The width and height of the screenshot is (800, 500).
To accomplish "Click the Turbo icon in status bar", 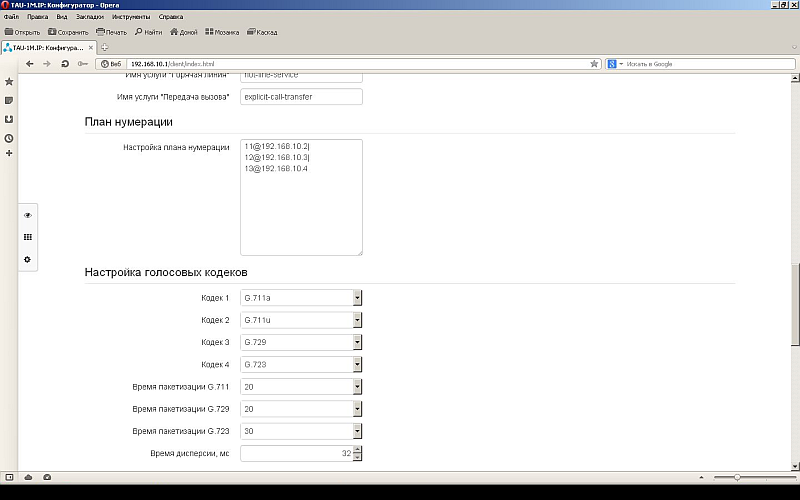I will (x=47, y=478).
